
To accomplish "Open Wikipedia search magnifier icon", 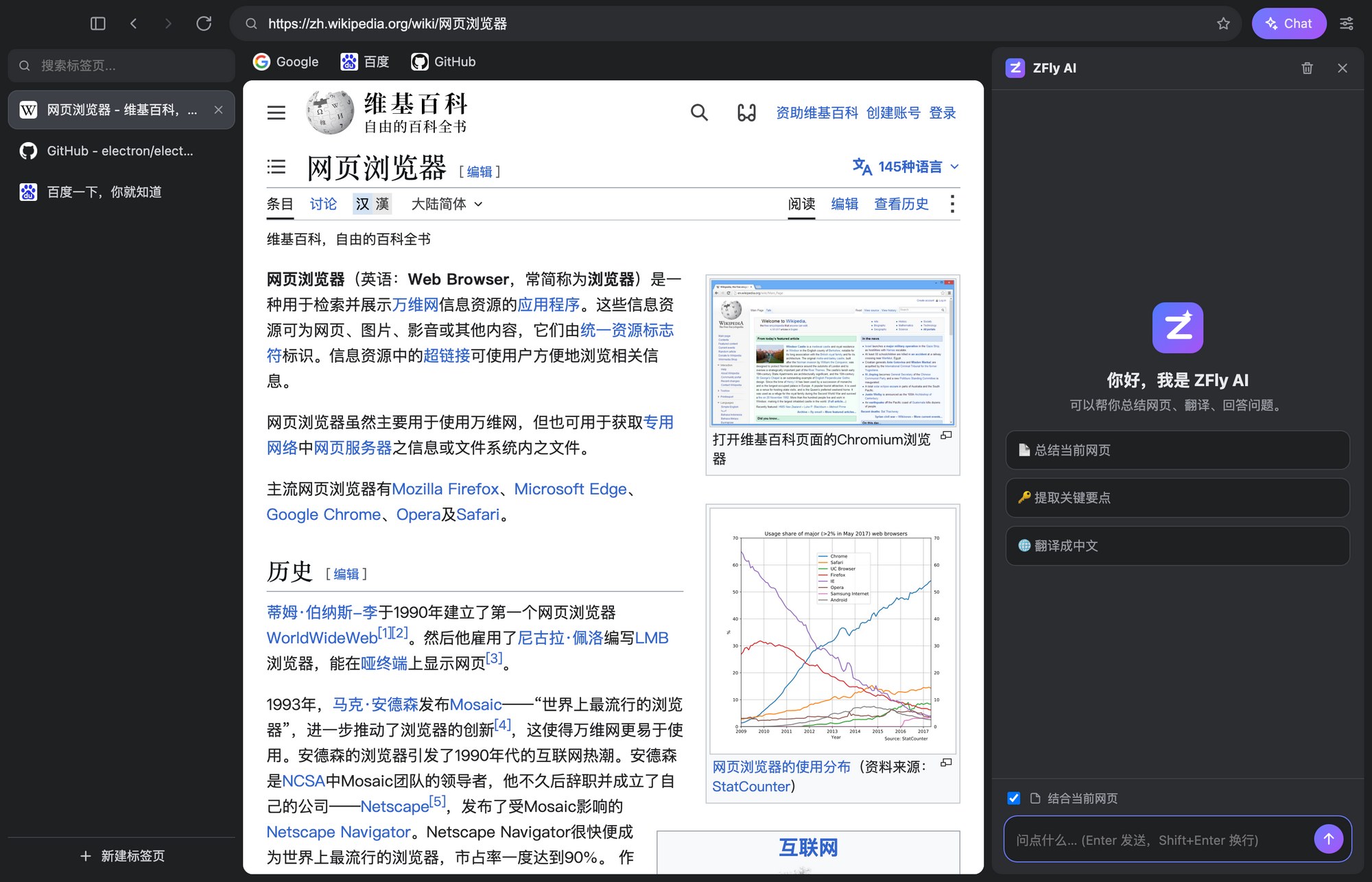I will pyautogui.click(x=699, y=112).
